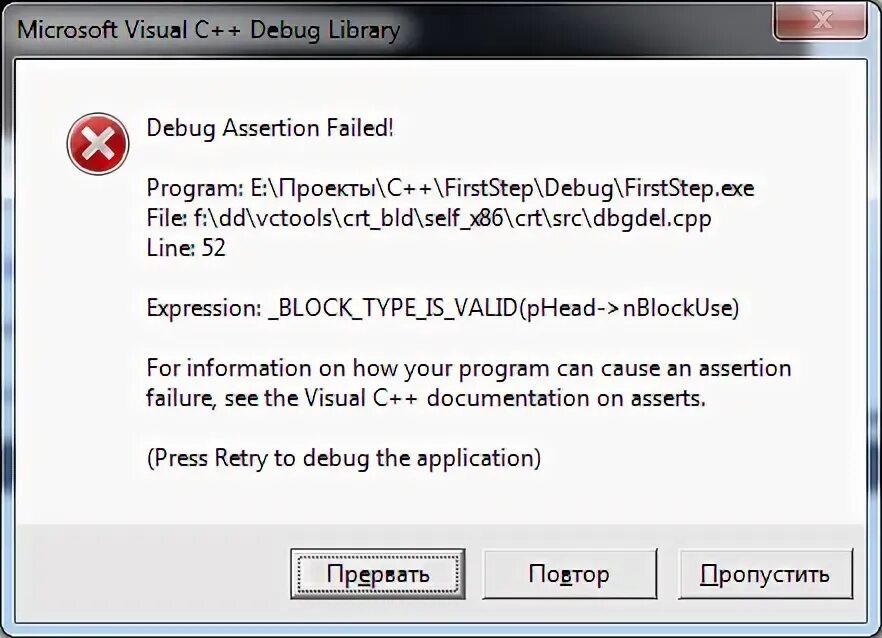Click the Program path line
The width and height of the screenshot is (882, 638).
tap(450, 188)
